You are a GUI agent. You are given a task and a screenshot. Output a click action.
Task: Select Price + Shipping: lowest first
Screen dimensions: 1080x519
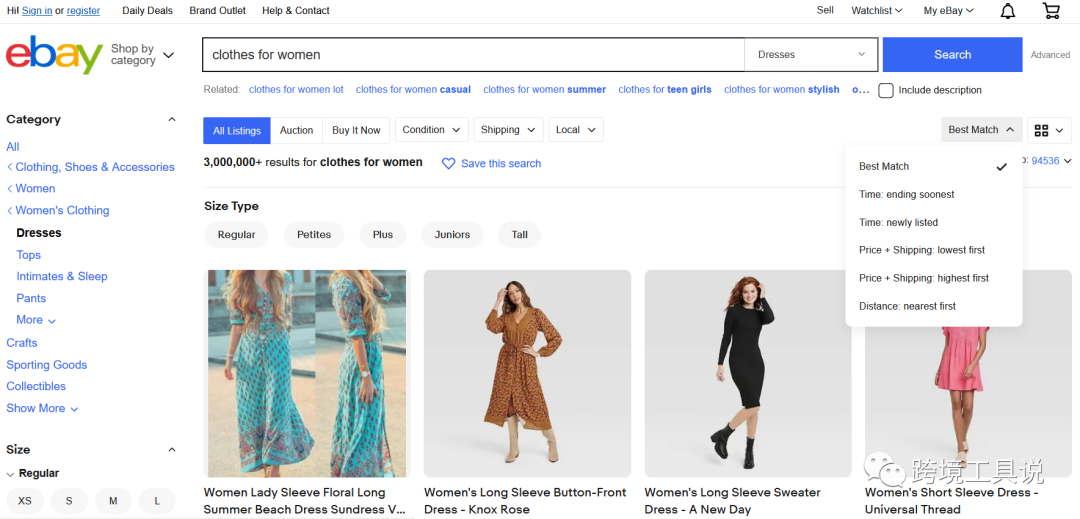tap(921, 250)
